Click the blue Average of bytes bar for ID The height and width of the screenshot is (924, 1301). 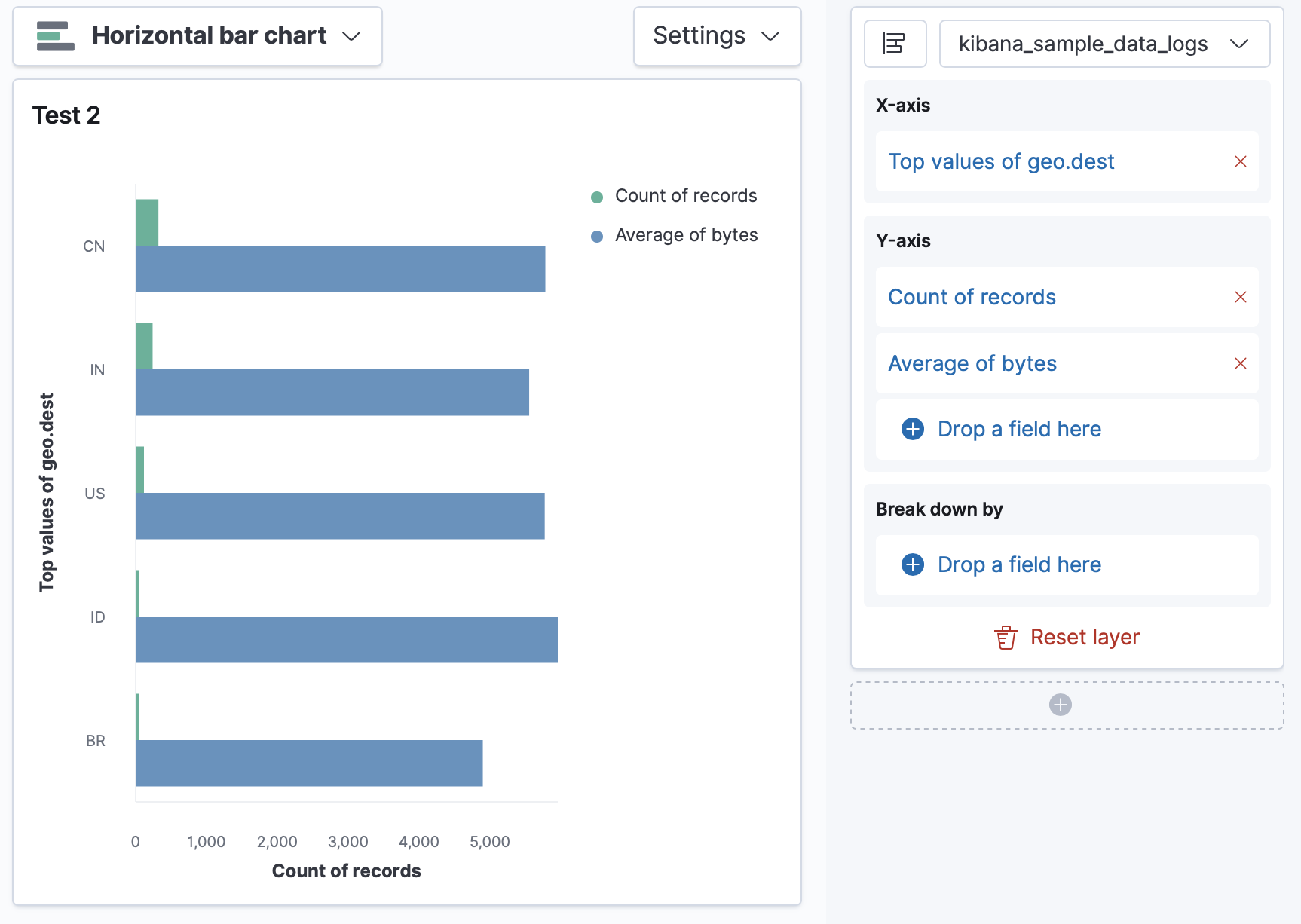[x=347, y=640]
